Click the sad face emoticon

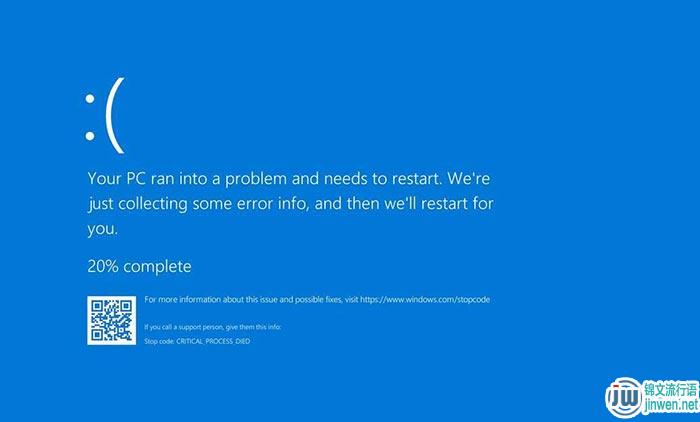point(104,116)
